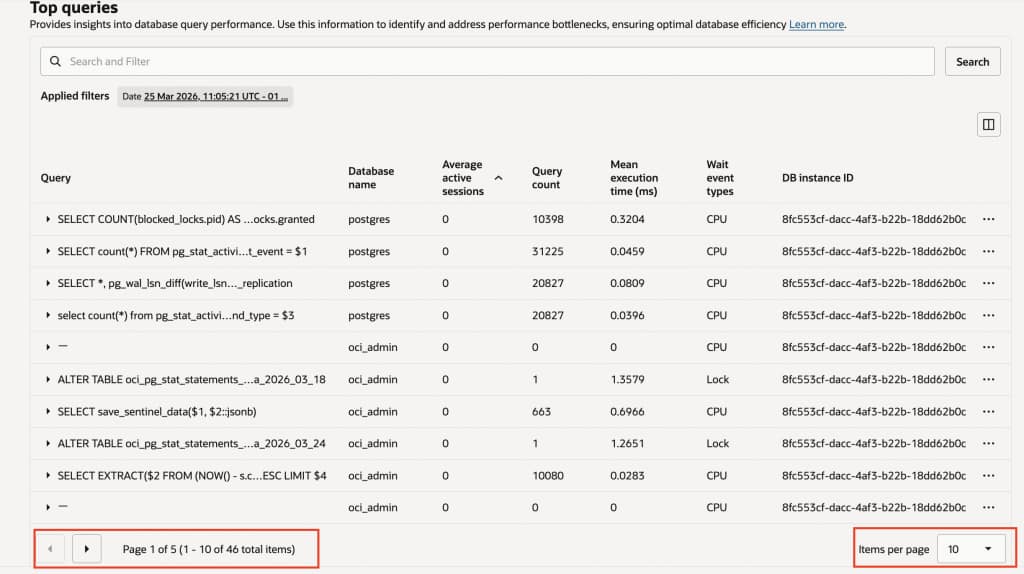Expand the SELECT COUNT(blocked_locks.pid) query row

[48, 219]
